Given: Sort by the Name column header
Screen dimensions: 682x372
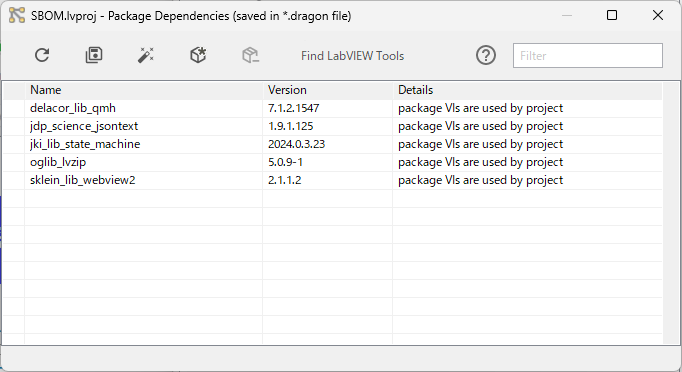Looking at the screenshot, I should coord(144,90).
